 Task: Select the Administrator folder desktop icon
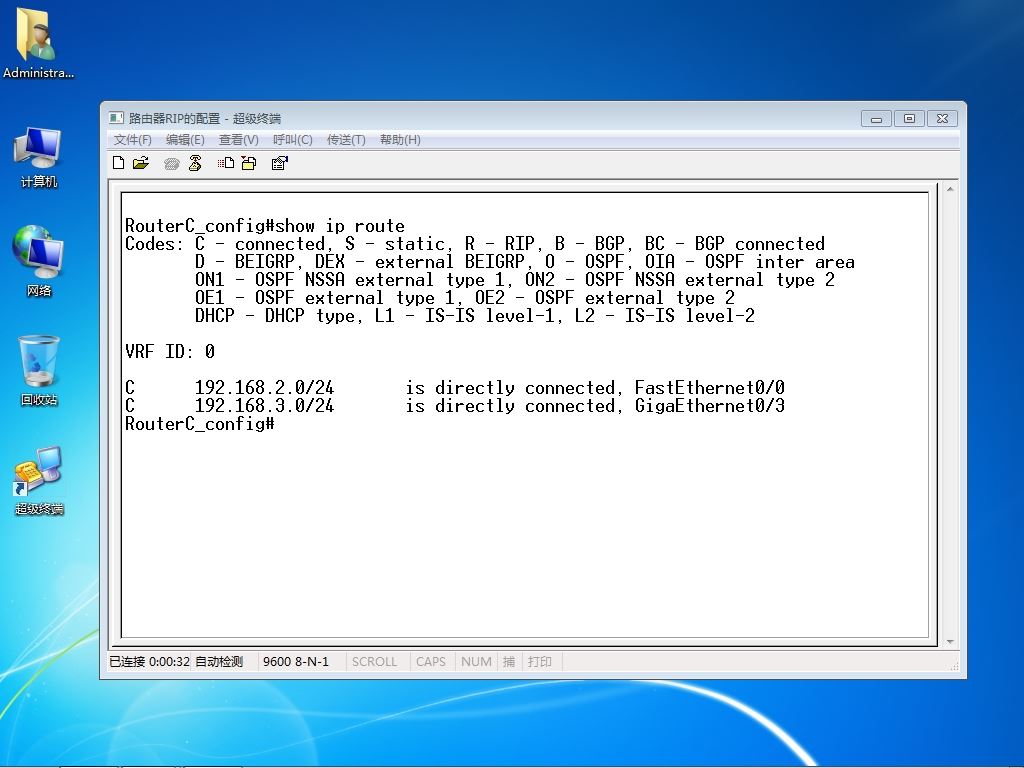(x=38, y=43)
